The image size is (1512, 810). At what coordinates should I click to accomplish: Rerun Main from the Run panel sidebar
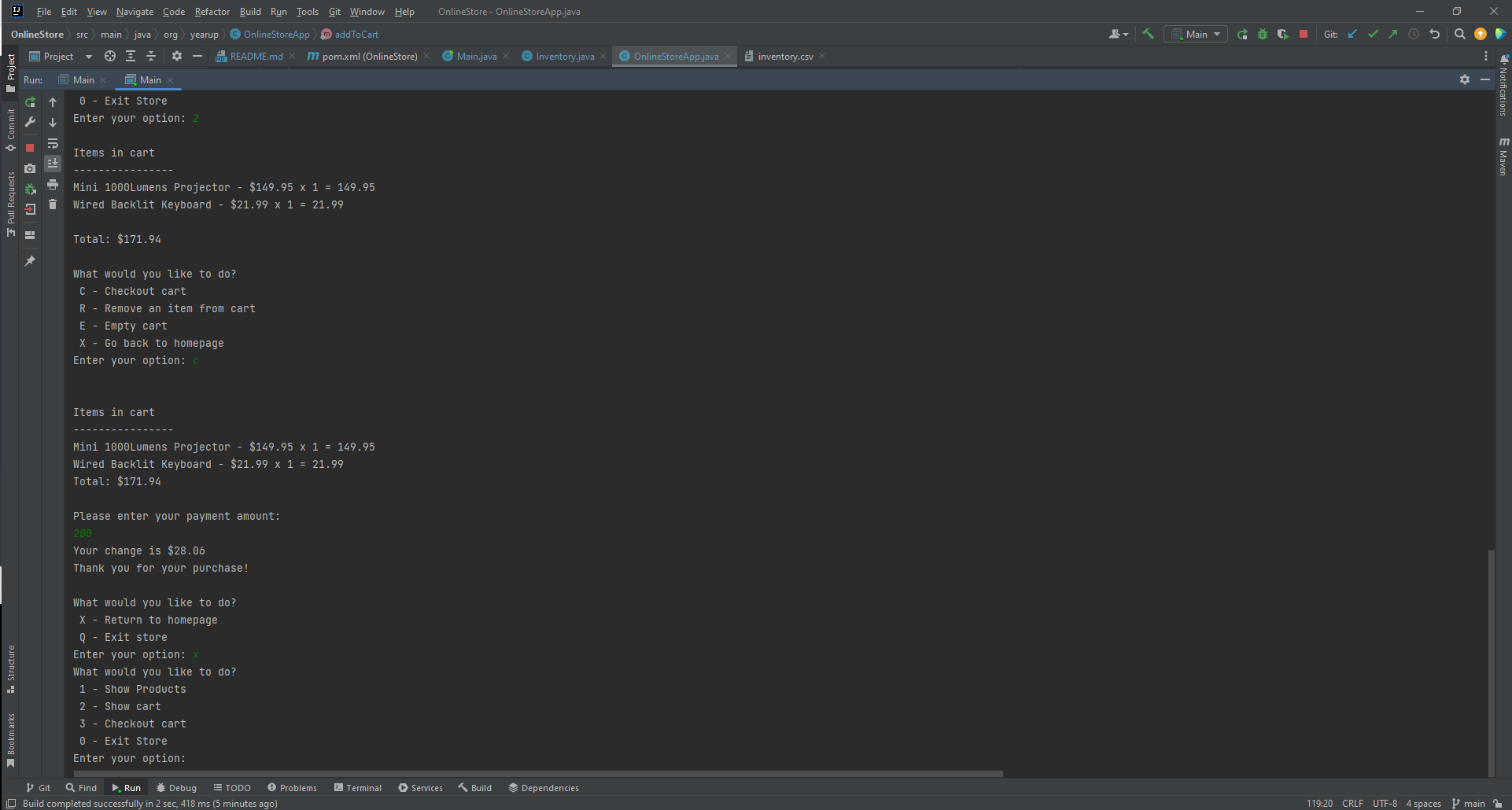pos(30,102)
